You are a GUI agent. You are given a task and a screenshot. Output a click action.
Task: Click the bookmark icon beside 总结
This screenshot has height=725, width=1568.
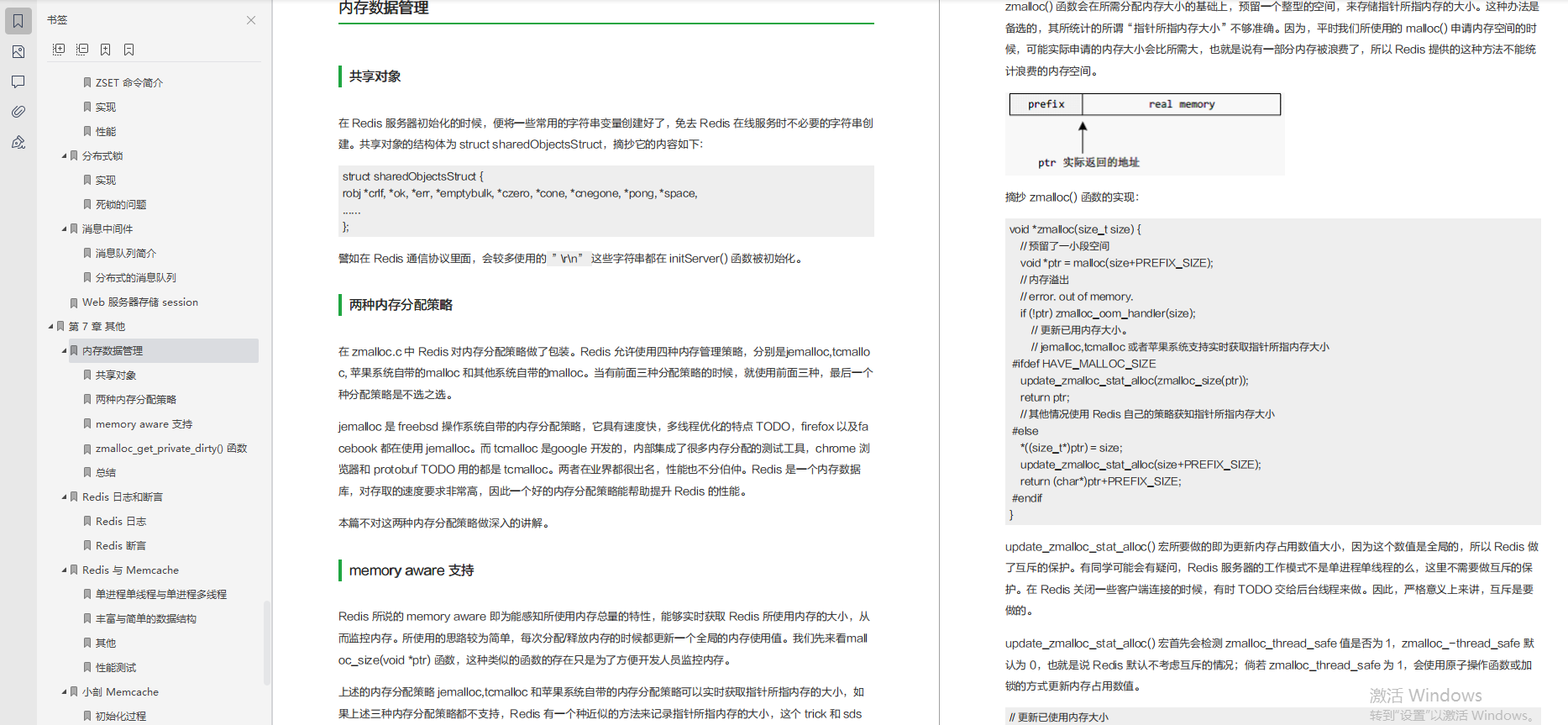coord(87,472)
